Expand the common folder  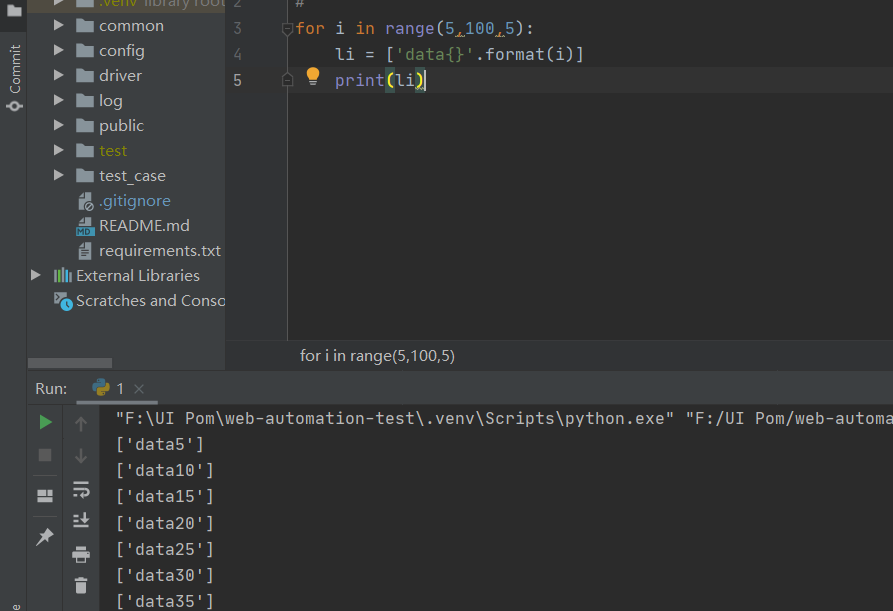pyautogui.click(x=59, y=25)
